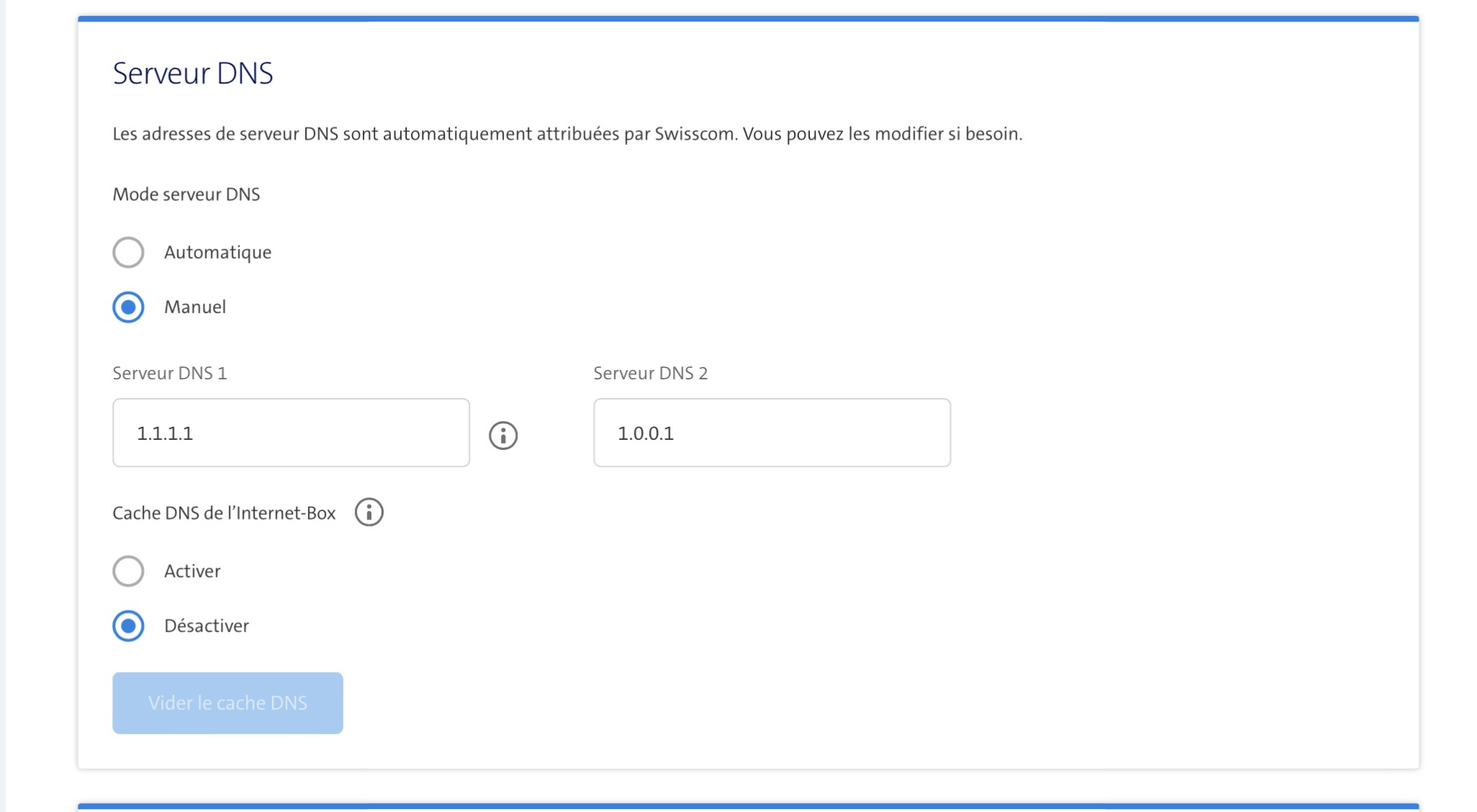Select the Manuel radio circle
The width and height of the screenshot is (1477, 812).
(128, 307)
